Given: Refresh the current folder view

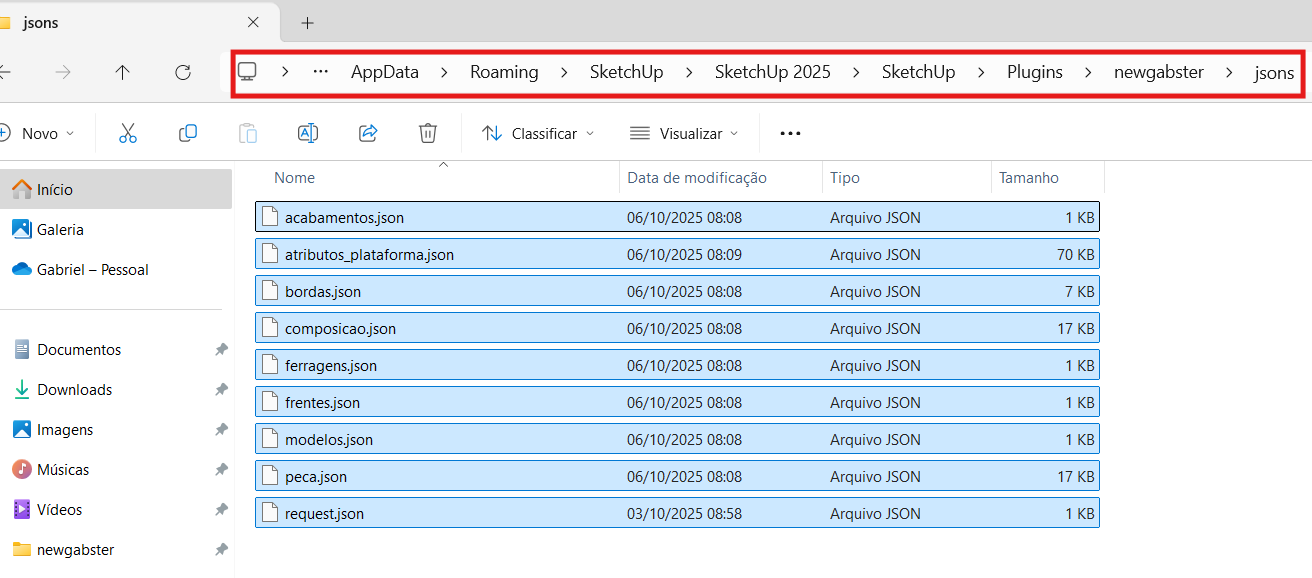Looking at the screenshot, I should (183, 72).
